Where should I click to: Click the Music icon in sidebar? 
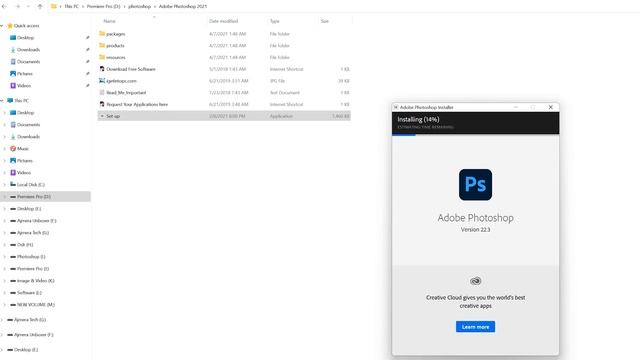click(13, 149)
